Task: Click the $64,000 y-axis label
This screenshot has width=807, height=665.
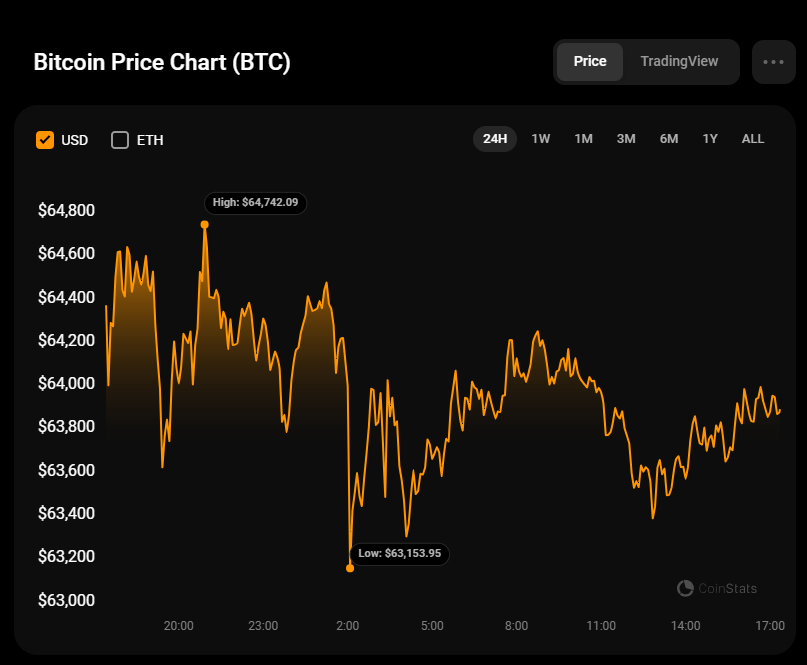Action: coord(66,384)
